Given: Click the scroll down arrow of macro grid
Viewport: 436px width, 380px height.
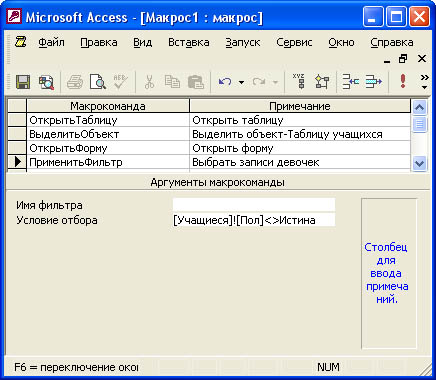Looking at the screenshot, I should pyautogui.click(x=419, y=164).
